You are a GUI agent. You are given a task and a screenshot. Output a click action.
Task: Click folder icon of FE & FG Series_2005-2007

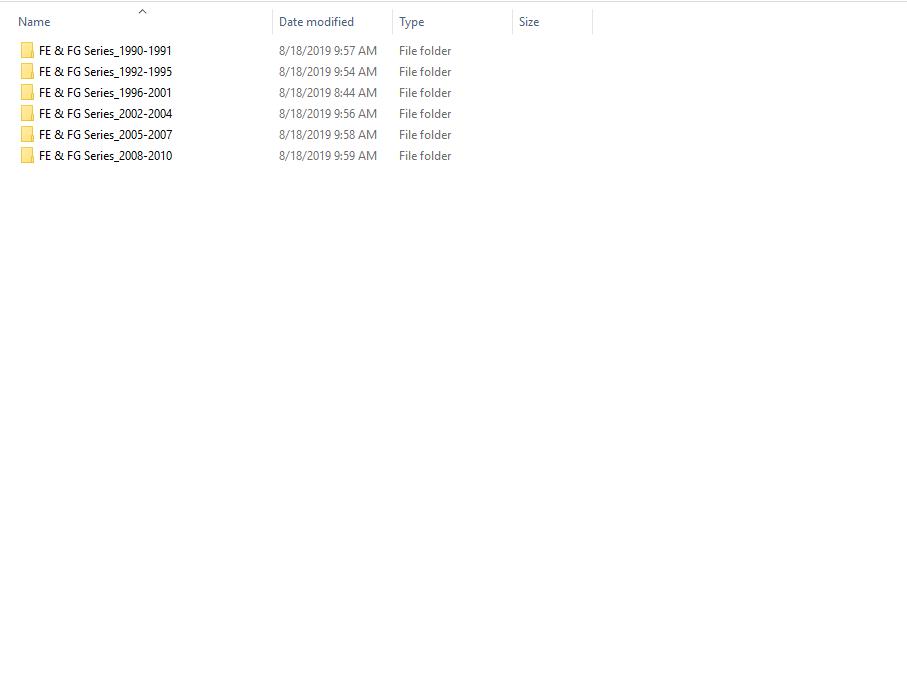pos(27,135)
